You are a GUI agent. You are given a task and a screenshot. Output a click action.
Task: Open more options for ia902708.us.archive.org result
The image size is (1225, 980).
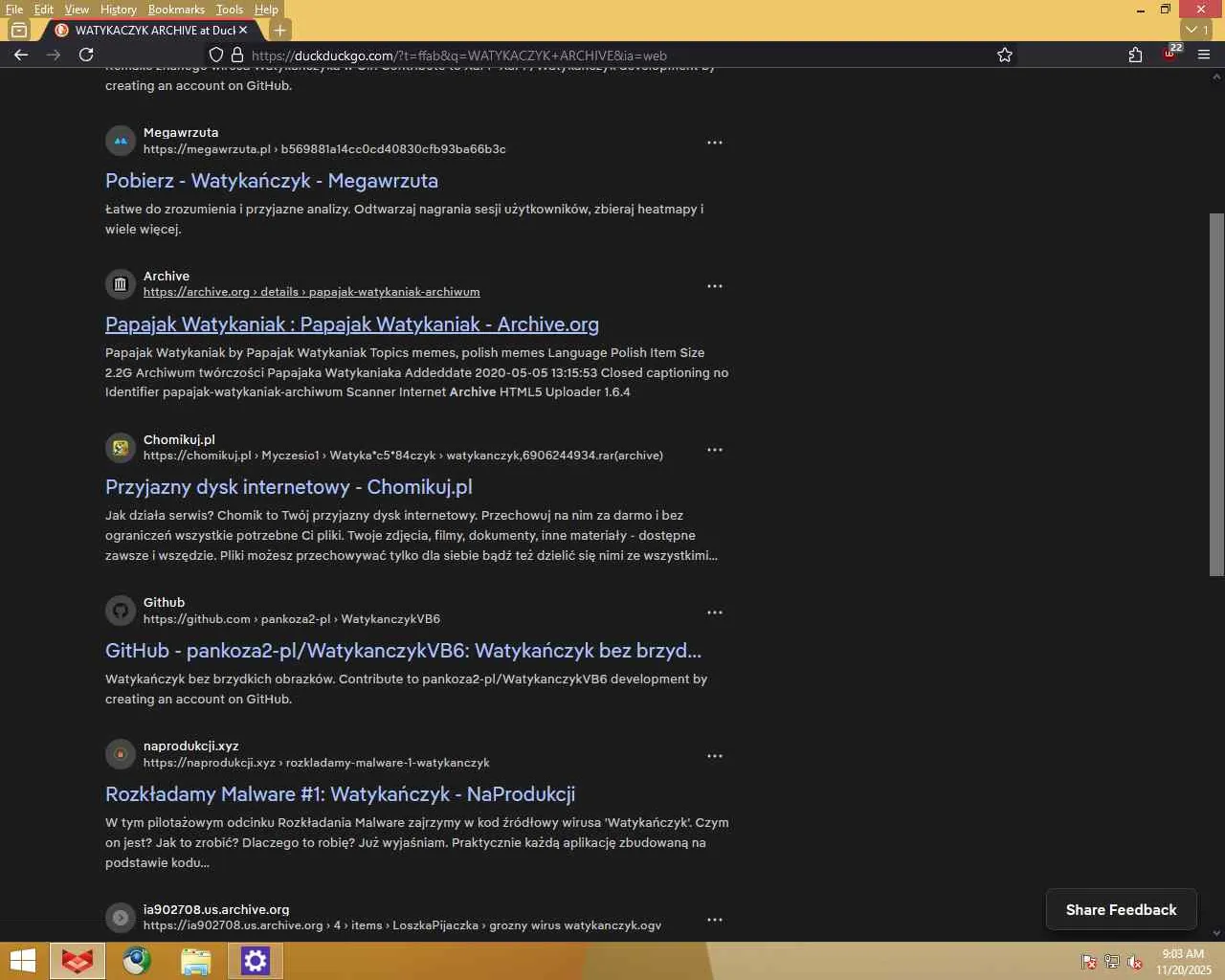(715, 920)
